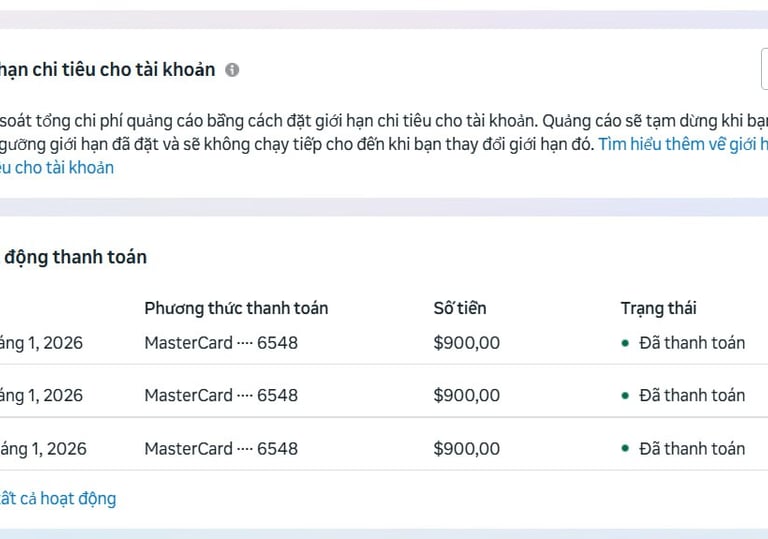Select the date in the first payment row
Screen dimensions: 768x539
41,343
